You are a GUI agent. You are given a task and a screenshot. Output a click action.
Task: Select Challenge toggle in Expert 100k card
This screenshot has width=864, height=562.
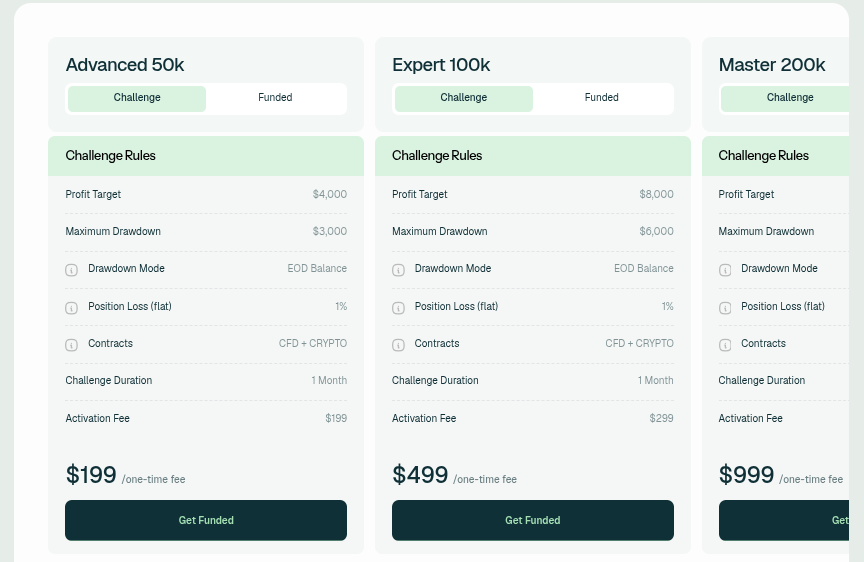pyautogui.click(x=464, y=99)
